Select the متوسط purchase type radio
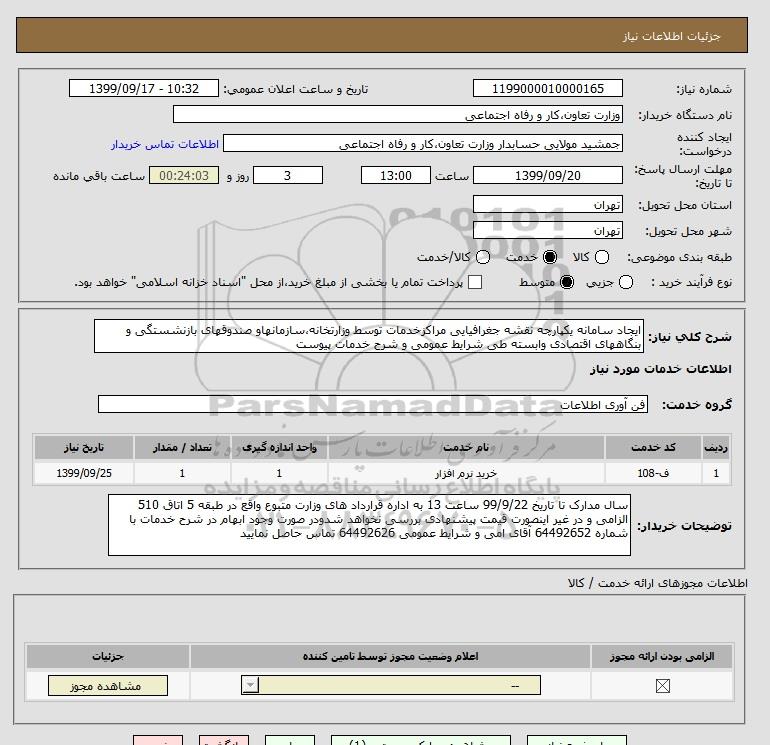Viewport: 770px width, 745px height. click(567, 282)
